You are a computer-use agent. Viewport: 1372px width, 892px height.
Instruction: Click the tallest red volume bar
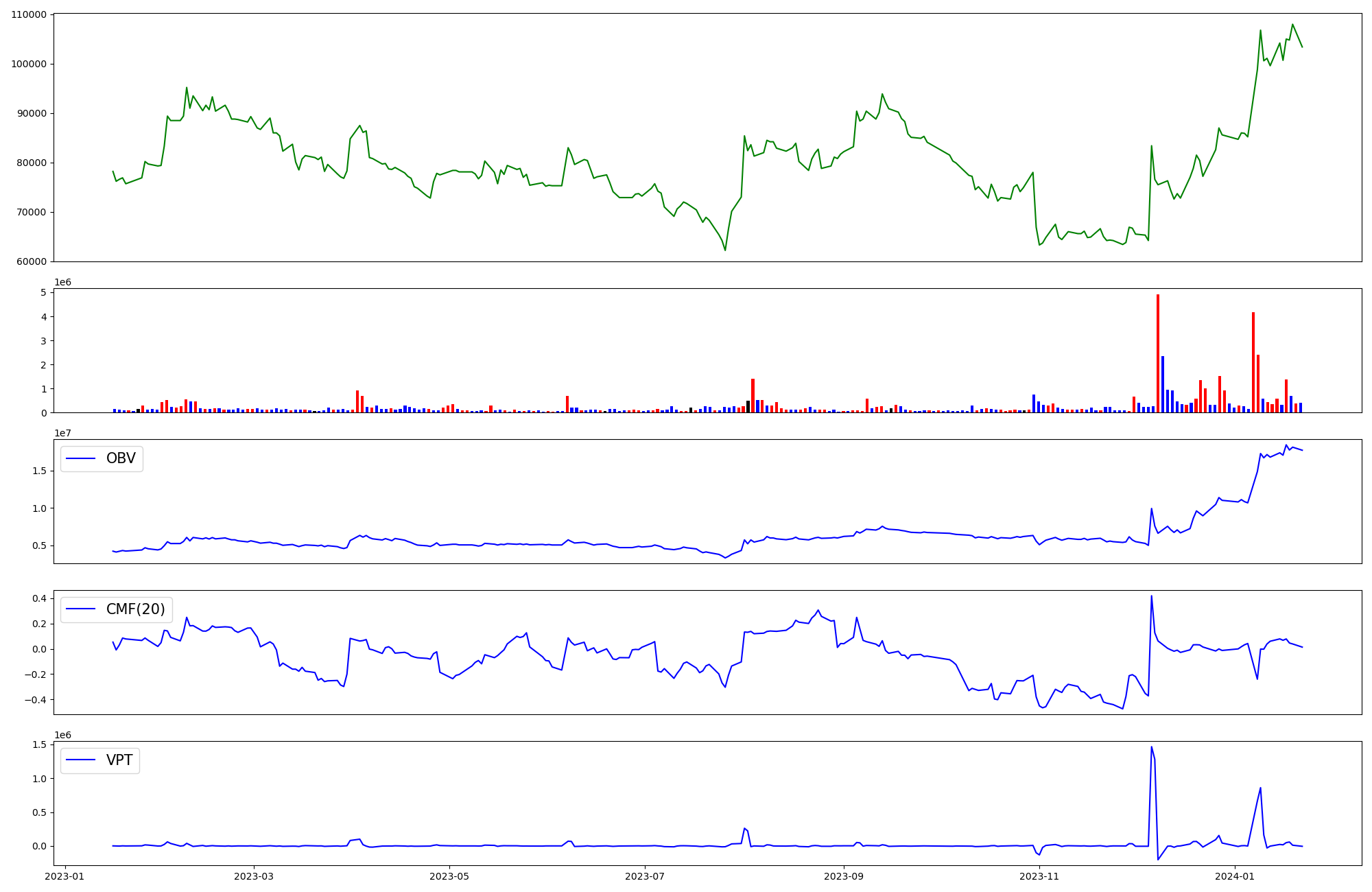pos(1158,353)
